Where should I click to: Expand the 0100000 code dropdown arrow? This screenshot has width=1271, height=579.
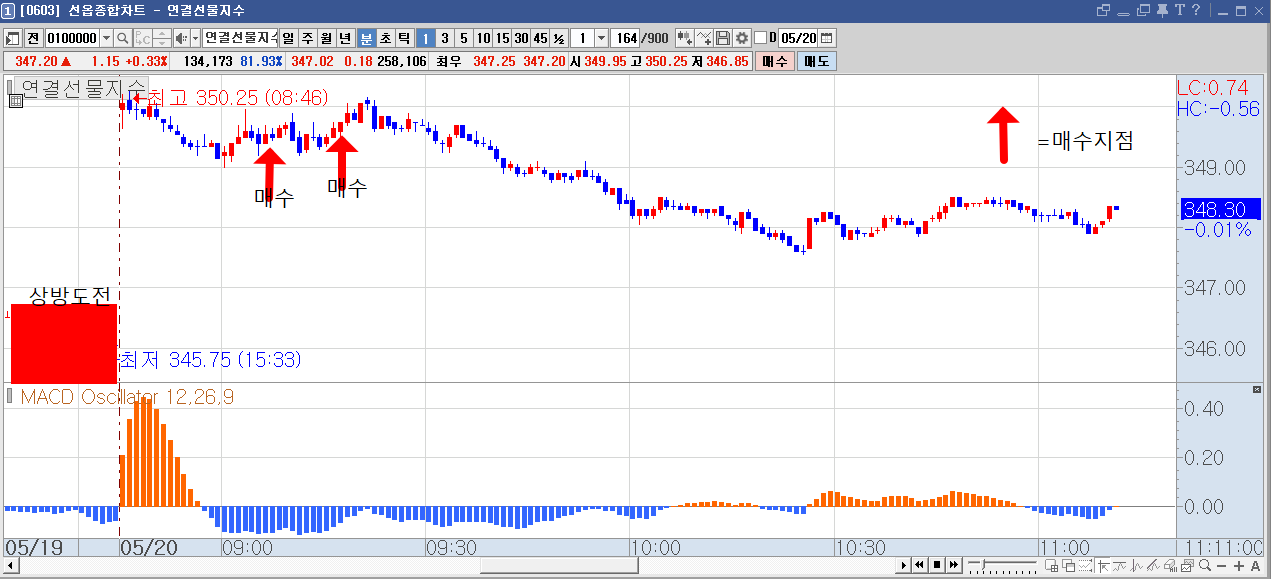coord(106,38)
